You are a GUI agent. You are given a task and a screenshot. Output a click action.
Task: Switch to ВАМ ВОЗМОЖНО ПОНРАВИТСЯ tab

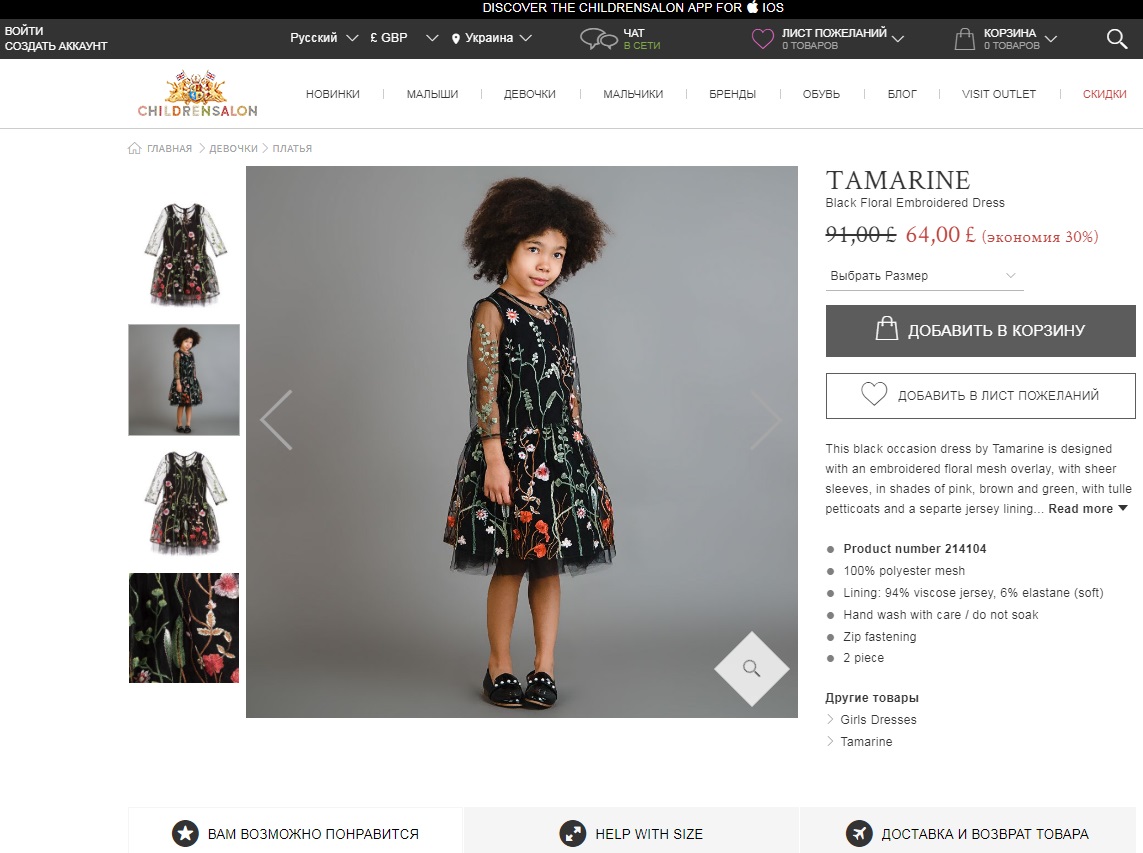click(x=295, y=830)
